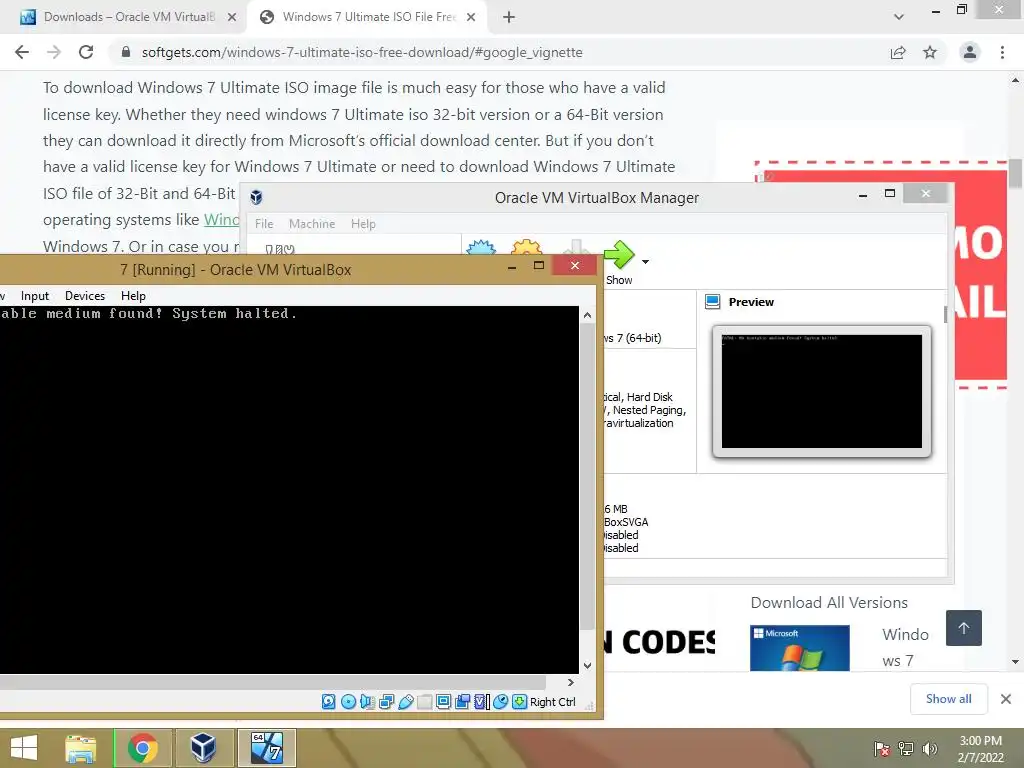Click the VM Preview thumbnail in Manager

[x=822, y=391]
